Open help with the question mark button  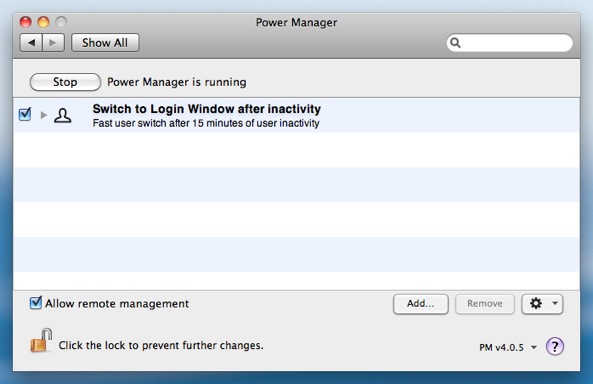[x=555, y=346]
